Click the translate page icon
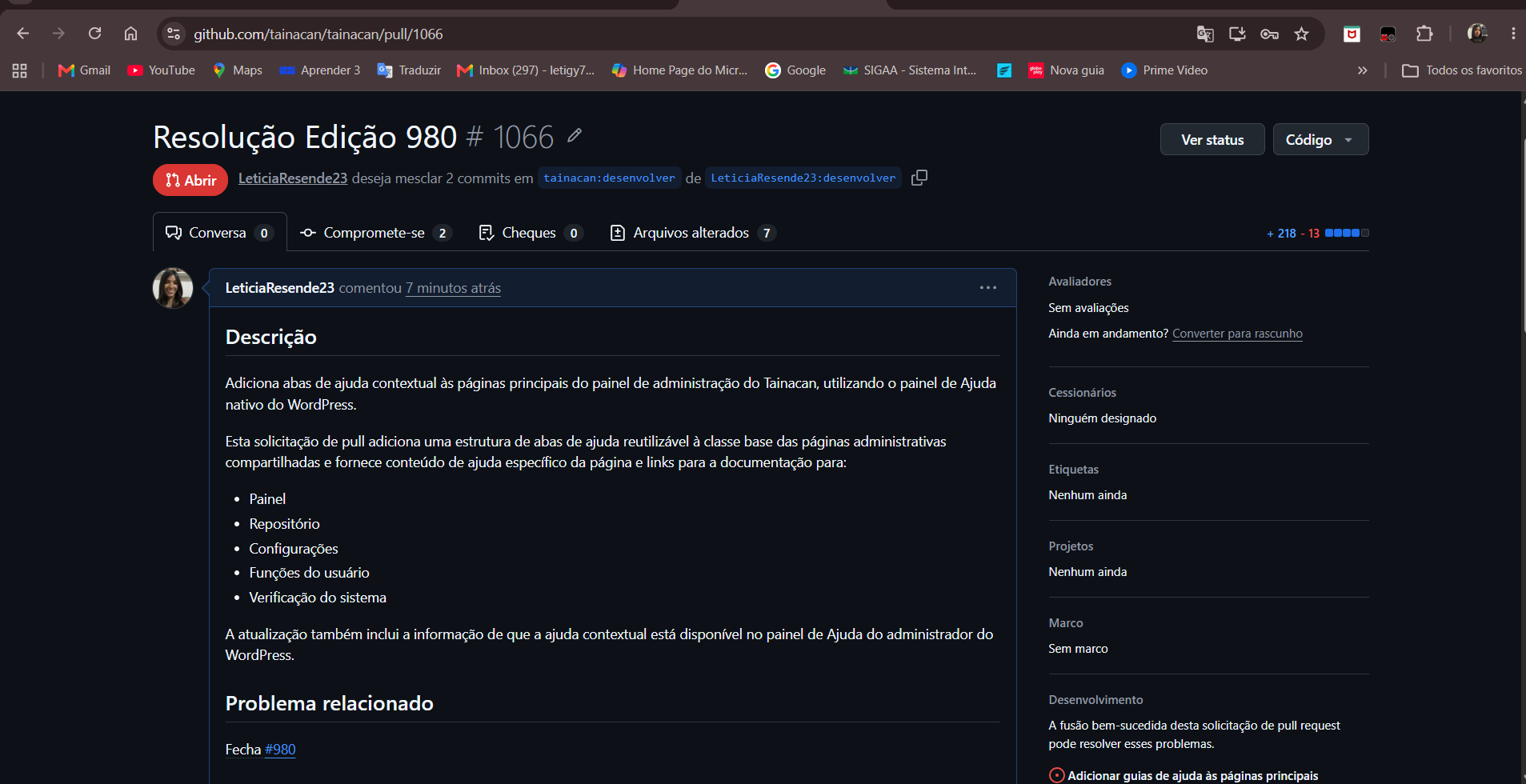This screenshot has height=784, width=1526. pyautogui.click(x=1204, y=34)
